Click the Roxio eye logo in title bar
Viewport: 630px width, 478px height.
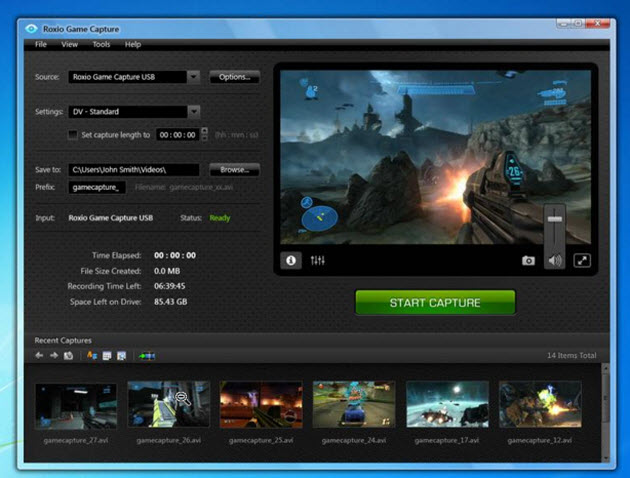pyautogui.click(x=31, y=29)
